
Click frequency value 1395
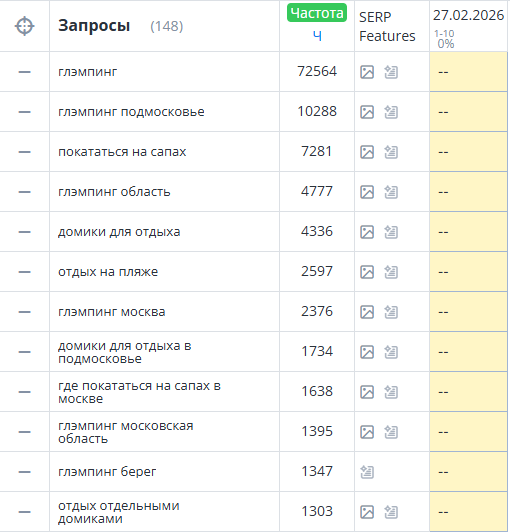click(317, 432)
